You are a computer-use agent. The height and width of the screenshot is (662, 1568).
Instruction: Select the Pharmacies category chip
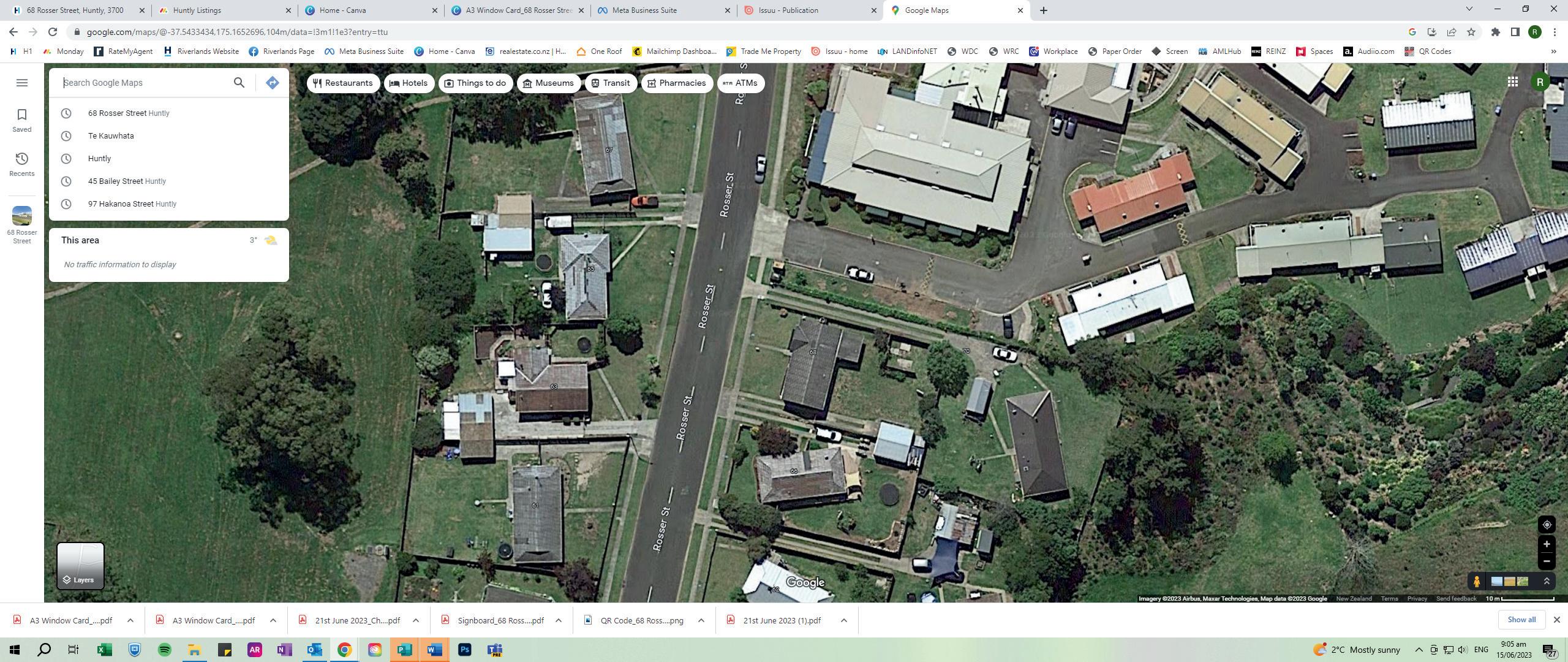click(x=676, y=83)
